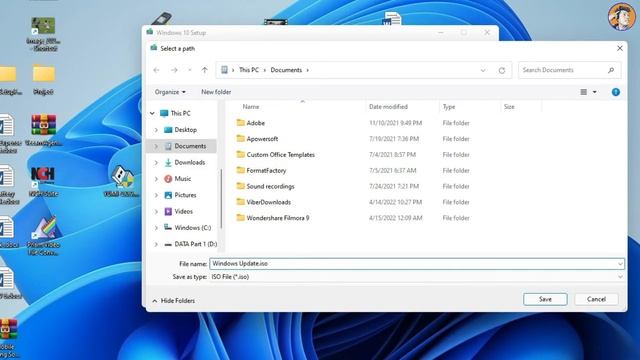Select the Wondershare Filmora 9 folder icon
Image resolution: width=640 pixels, height=360 pixels.
pyautogui.click(x=240, y=218)
